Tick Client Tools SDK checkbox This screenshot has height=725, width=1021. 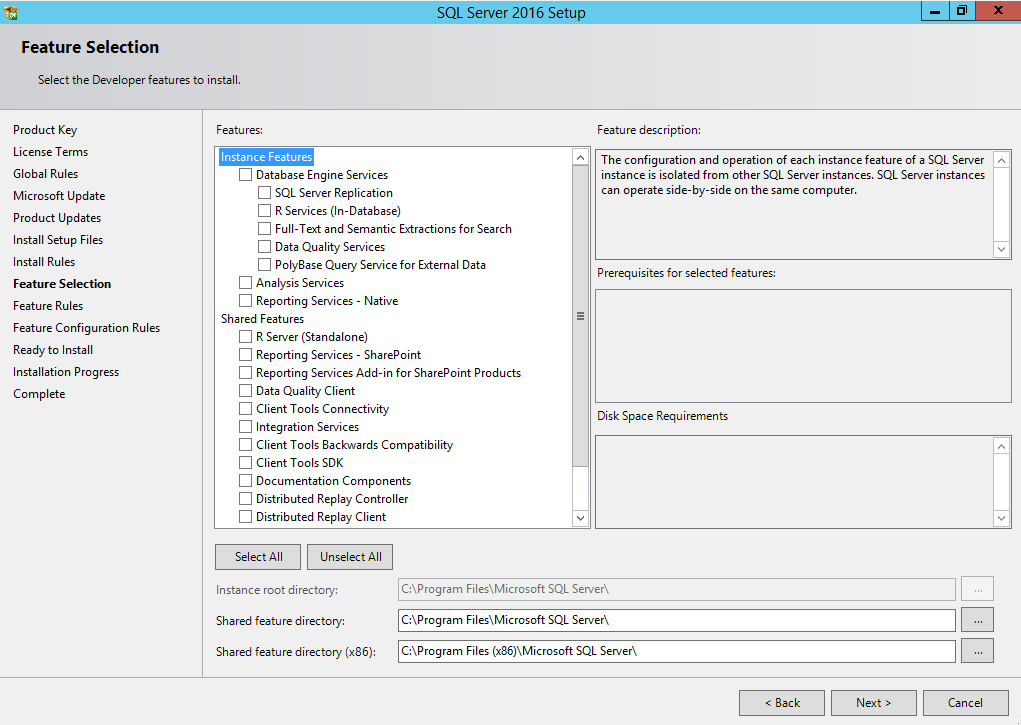click(x=245, y=462)
